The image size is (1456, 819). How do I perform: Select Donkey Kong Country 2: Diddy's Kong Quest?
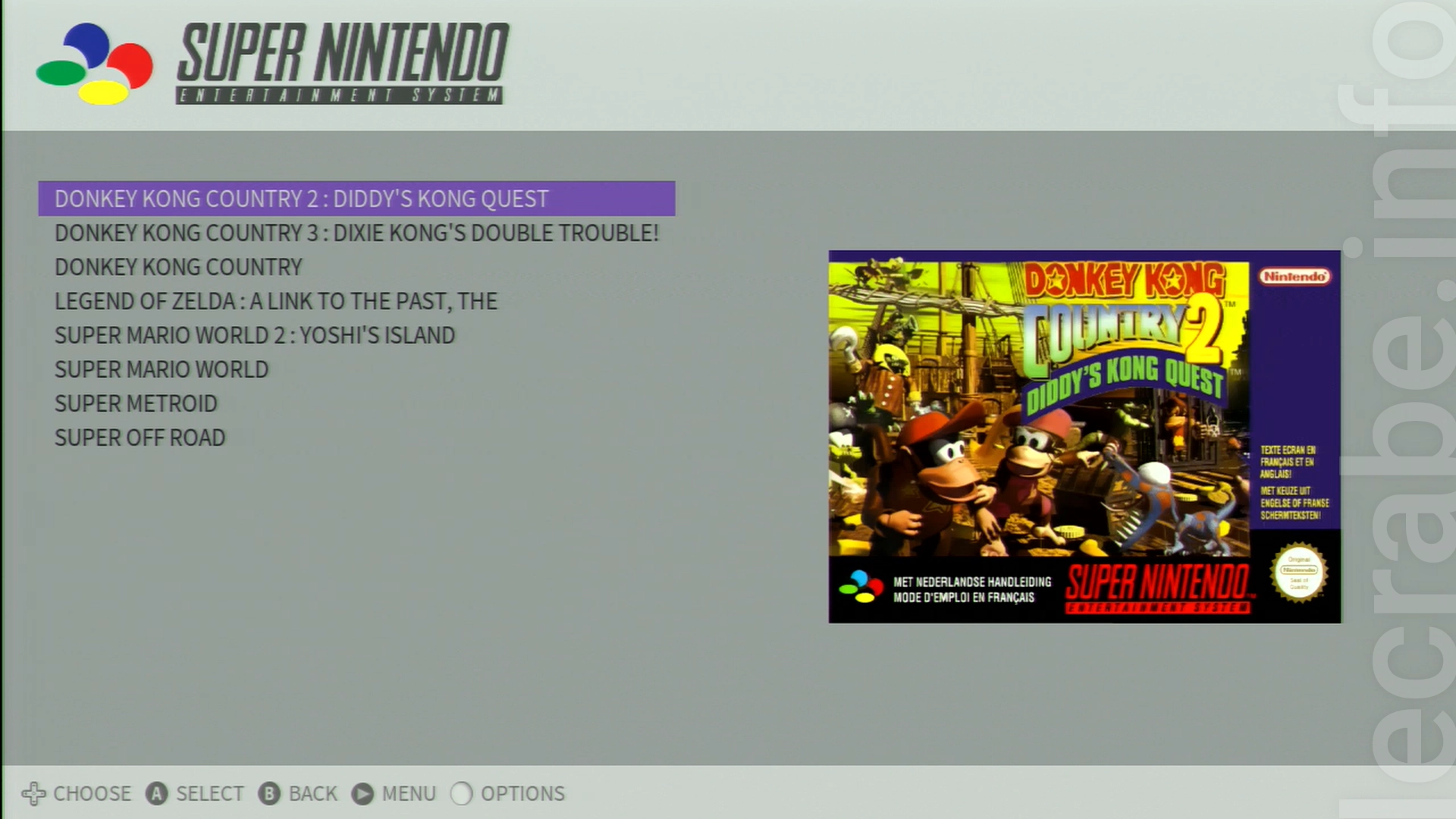[356, 199]
